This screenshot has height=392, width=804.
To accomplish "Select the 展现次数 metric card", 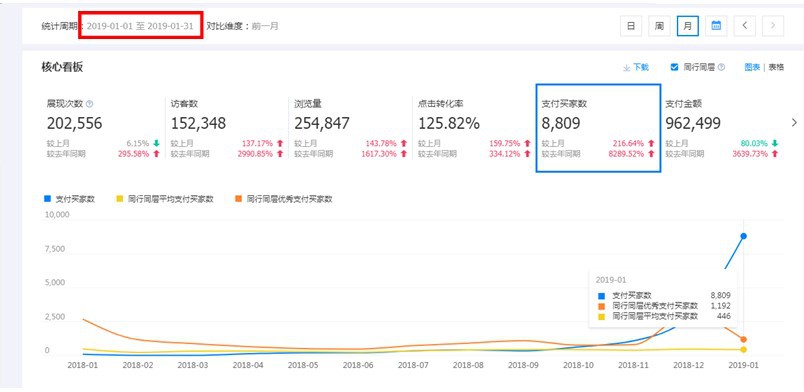I will coord(103,128).
